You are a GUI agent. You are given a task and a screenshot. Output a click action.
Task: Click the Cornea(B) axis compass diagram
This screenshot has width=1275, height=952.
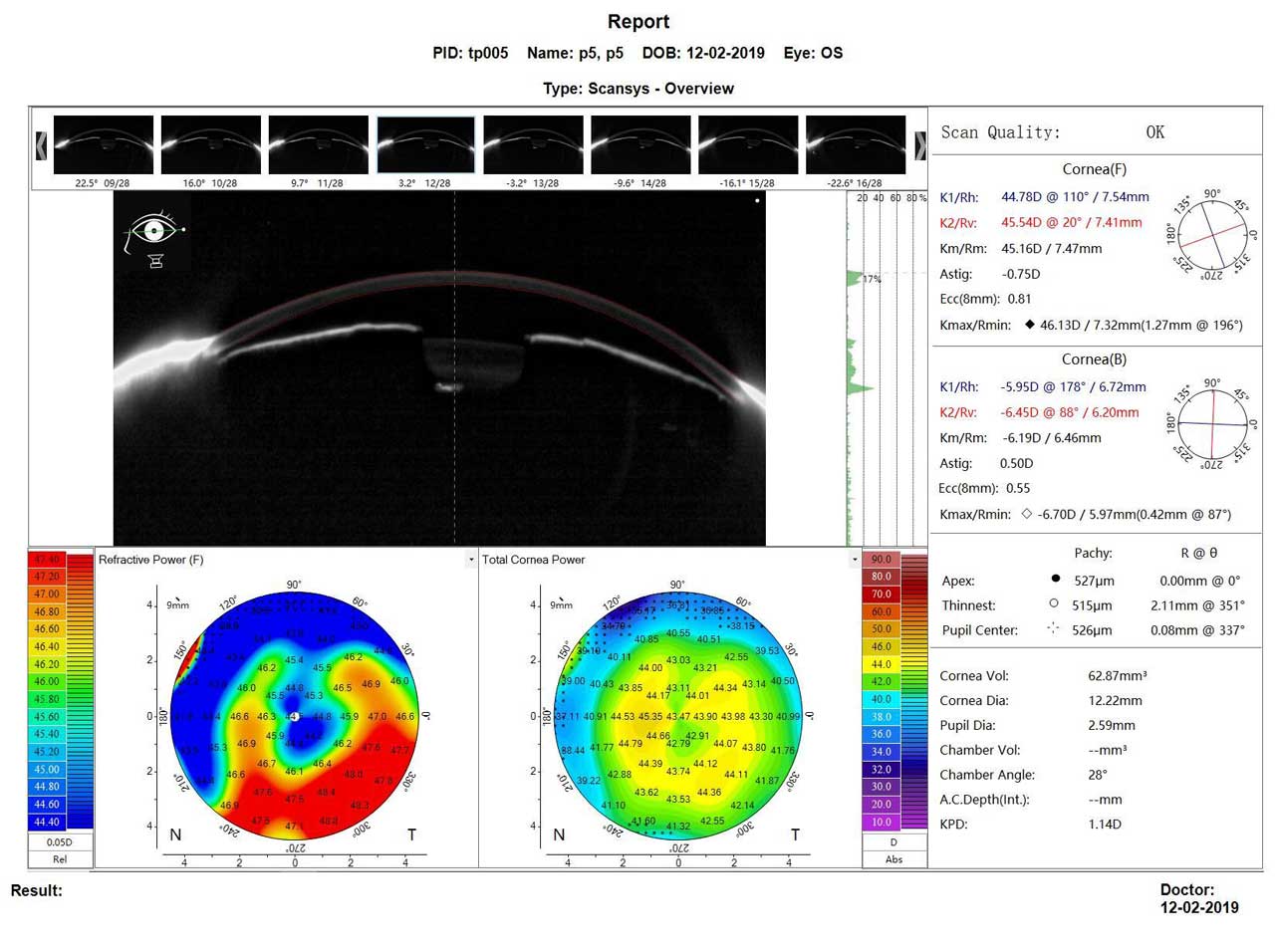coord(1211,424)
